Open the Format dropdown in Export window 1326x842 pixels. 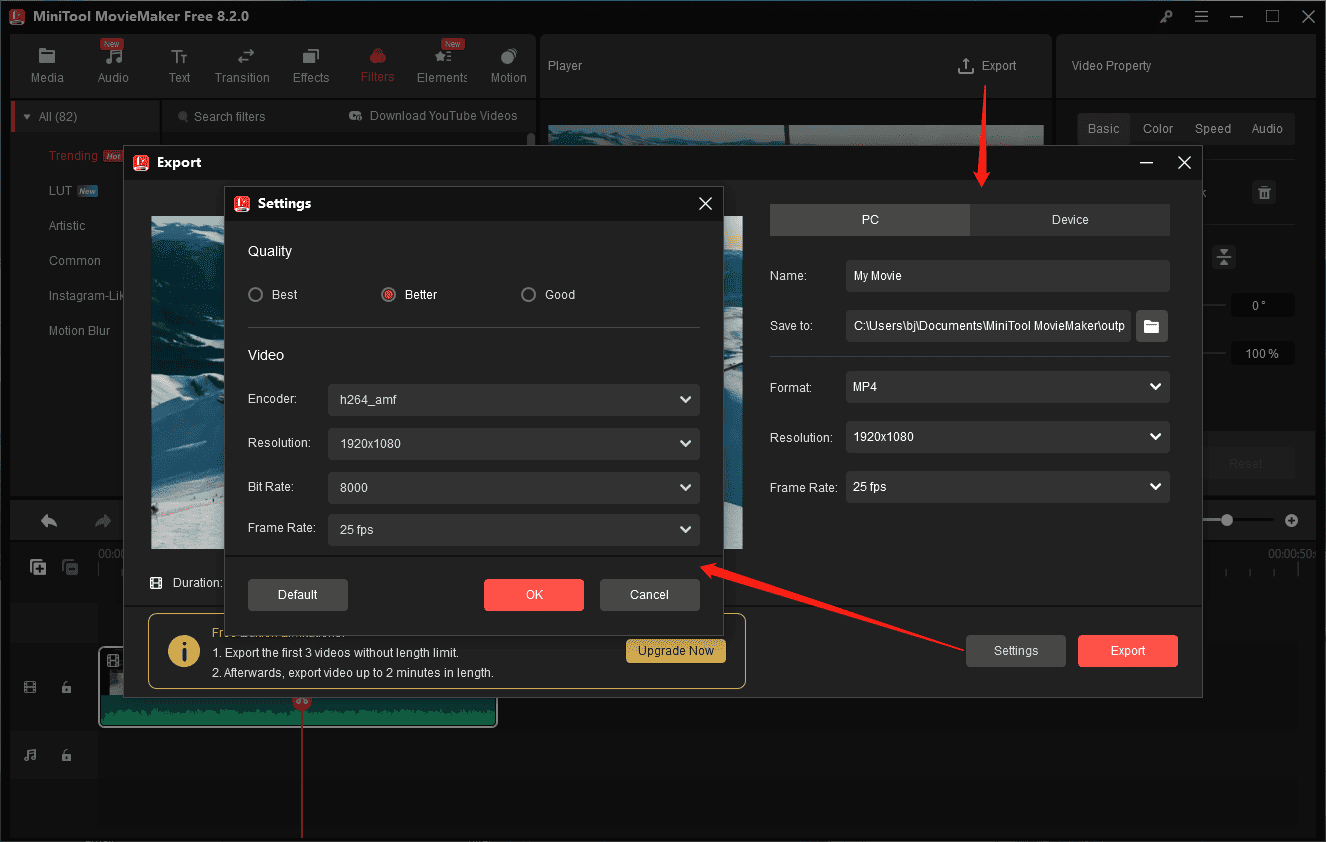coord(1008,387)
